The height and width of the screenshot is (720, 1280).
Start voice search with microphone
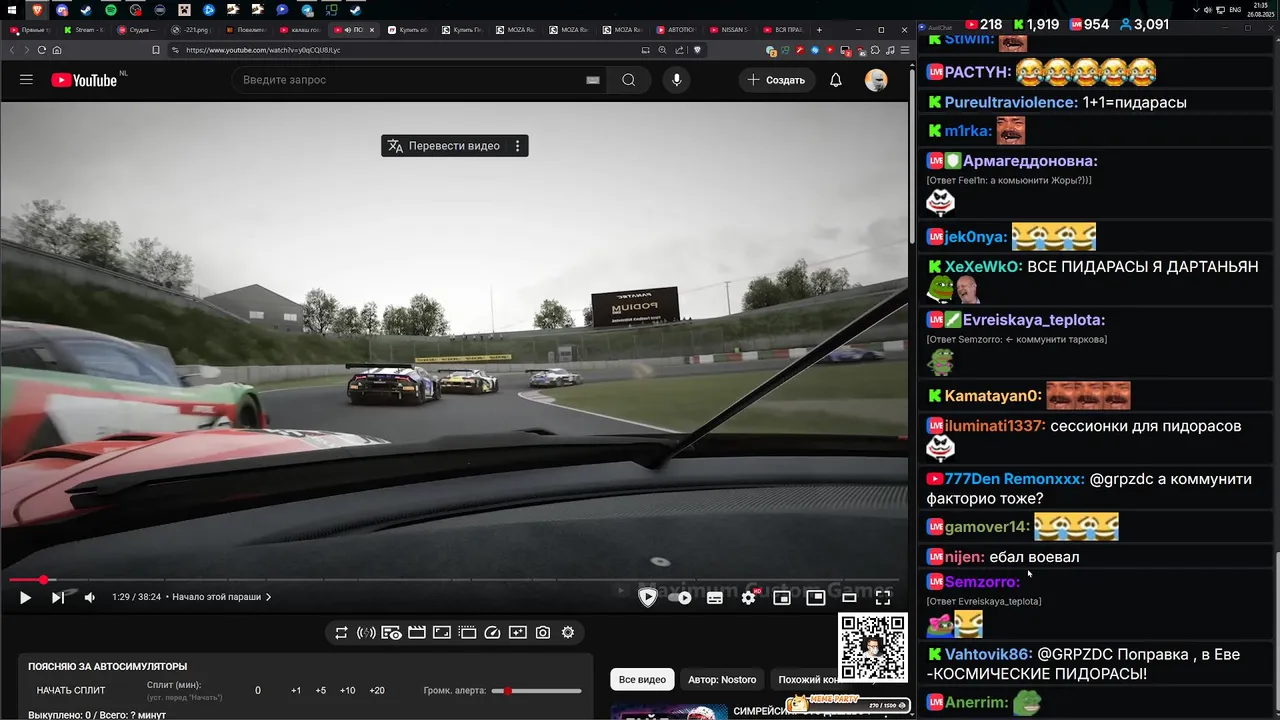pos(677,80)
